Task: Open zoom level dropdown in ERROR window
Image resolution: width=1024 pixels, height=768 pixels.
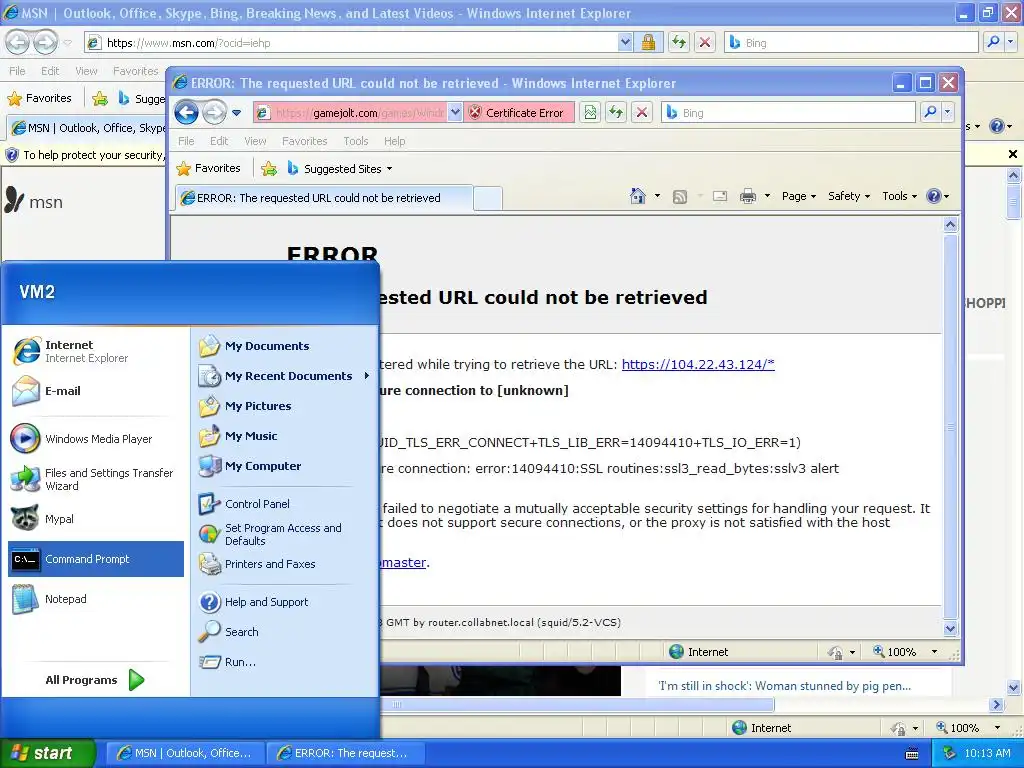Action: 934,652
